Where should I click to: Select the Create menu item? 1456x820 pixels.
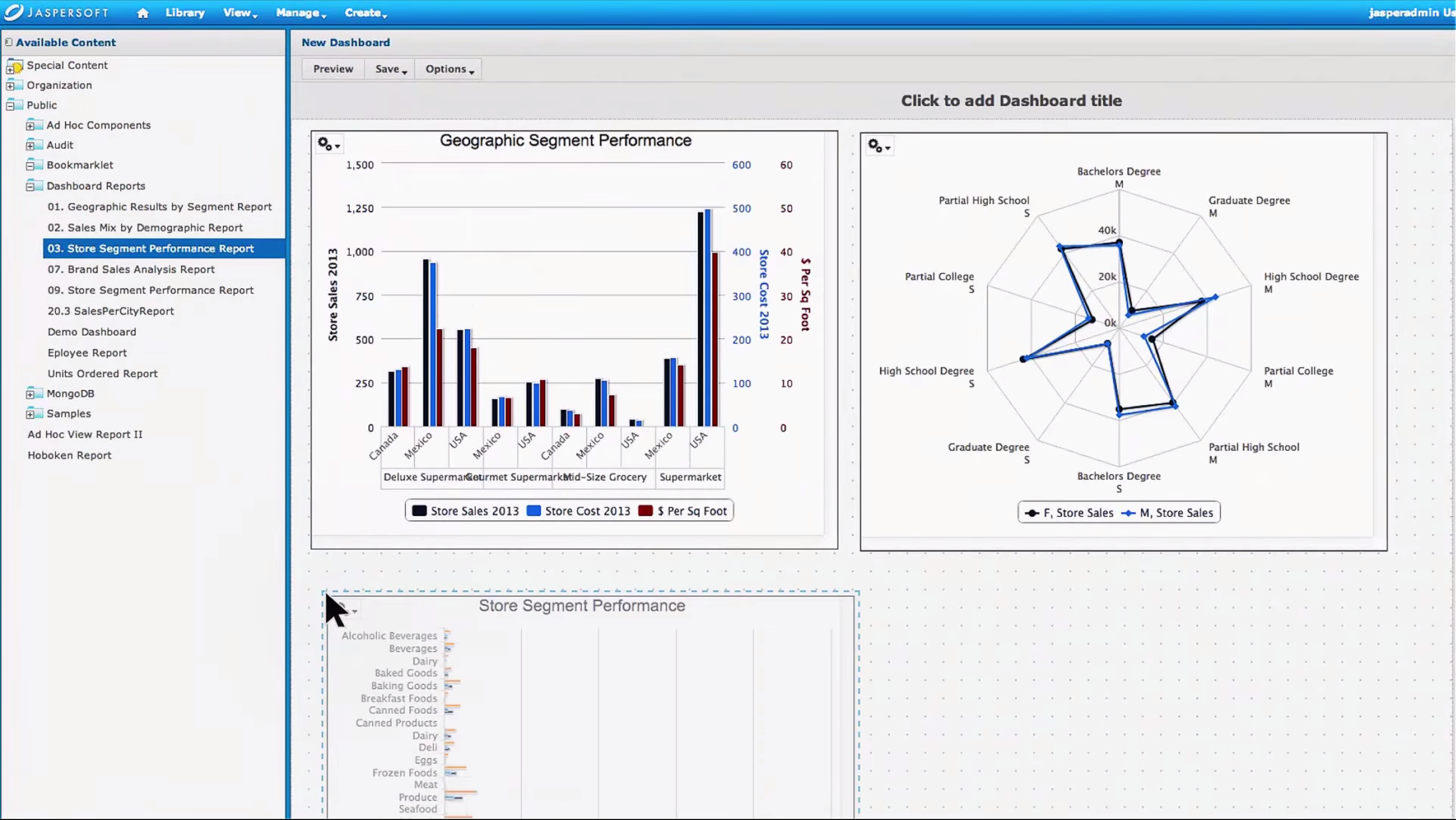[363, 12]
